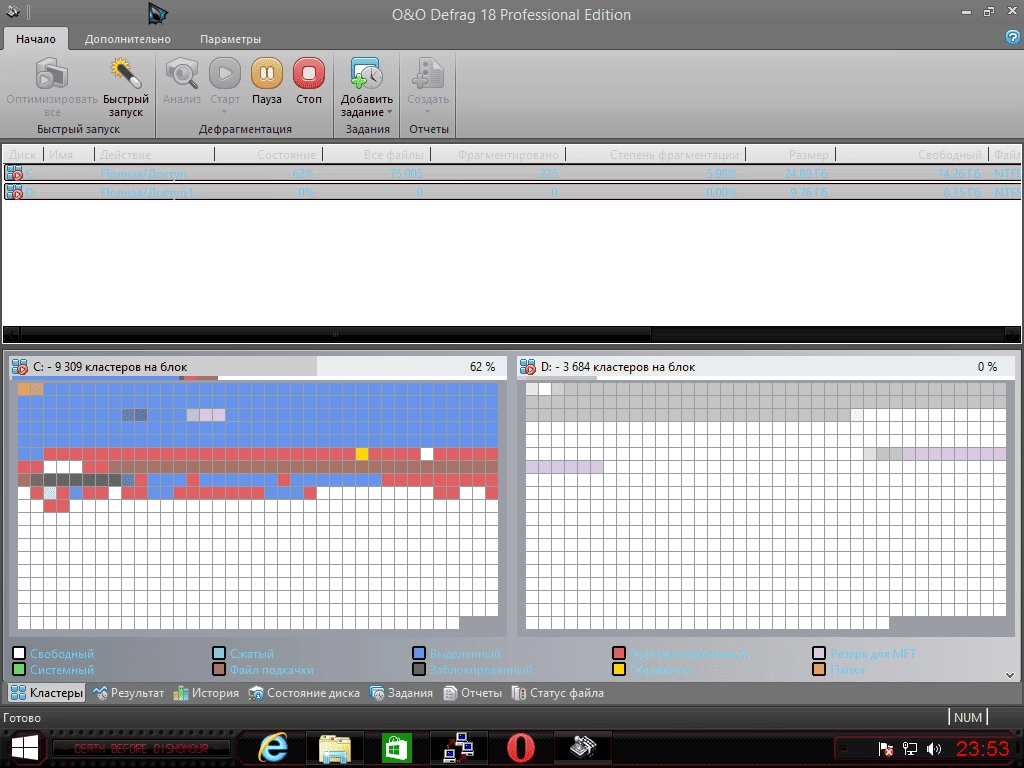This screenshot has height=768, width=1024.
Task: Click horizontal scrollbar of drive list
Action: click(335, 334)
